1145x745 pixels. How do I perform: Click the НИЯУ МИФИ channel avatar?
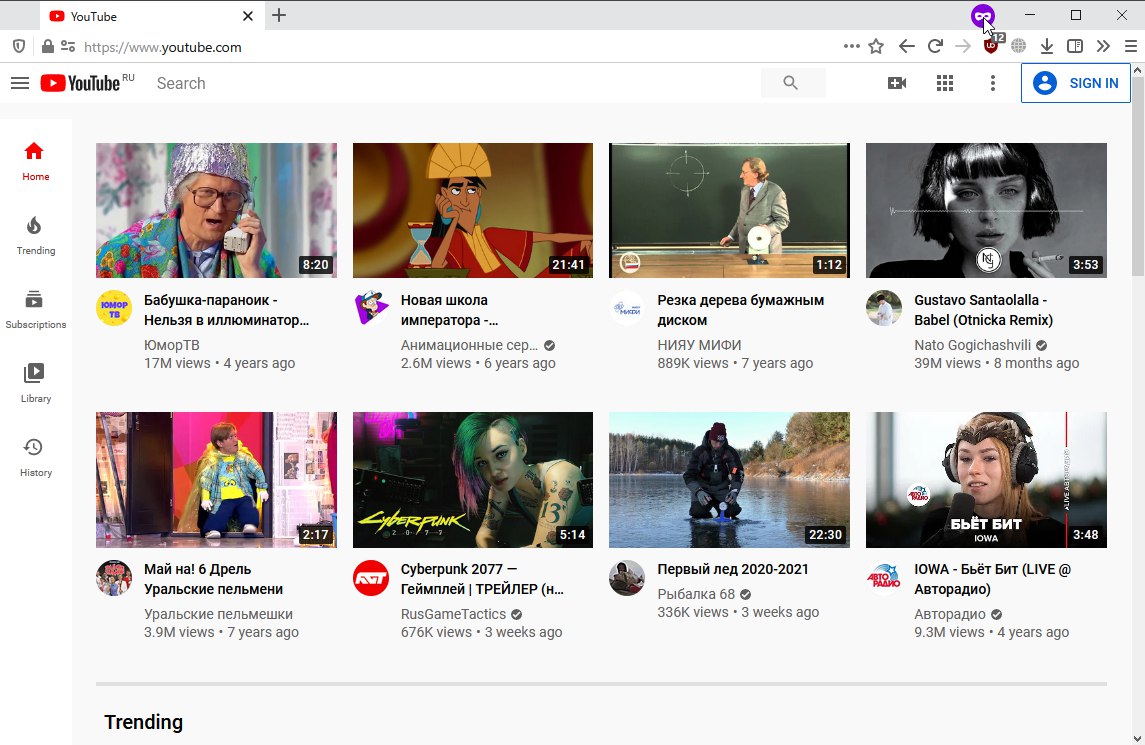coord(627,308)
